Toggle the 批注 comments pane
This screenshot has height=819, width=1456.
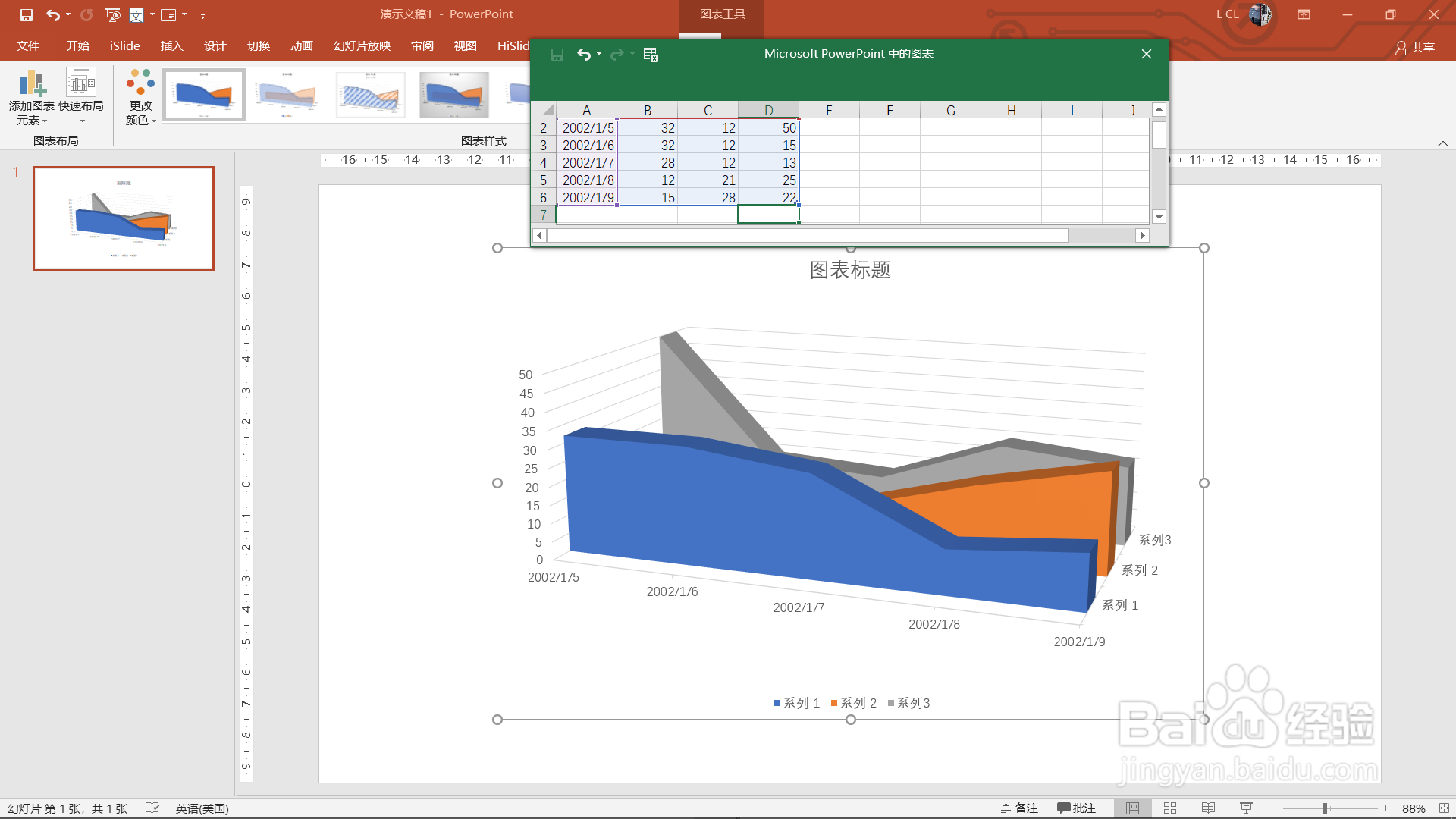(x=1077, y=808)
